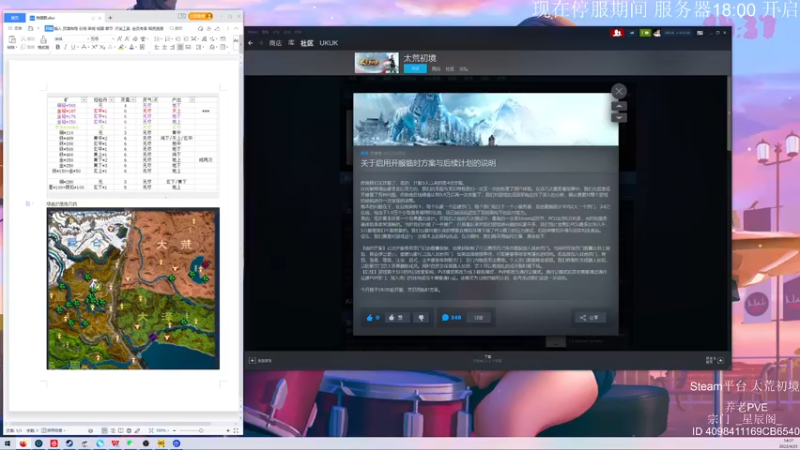Open a new tab in WPS with plus
This screenshot has width=800, height=450.
[110, 18]
